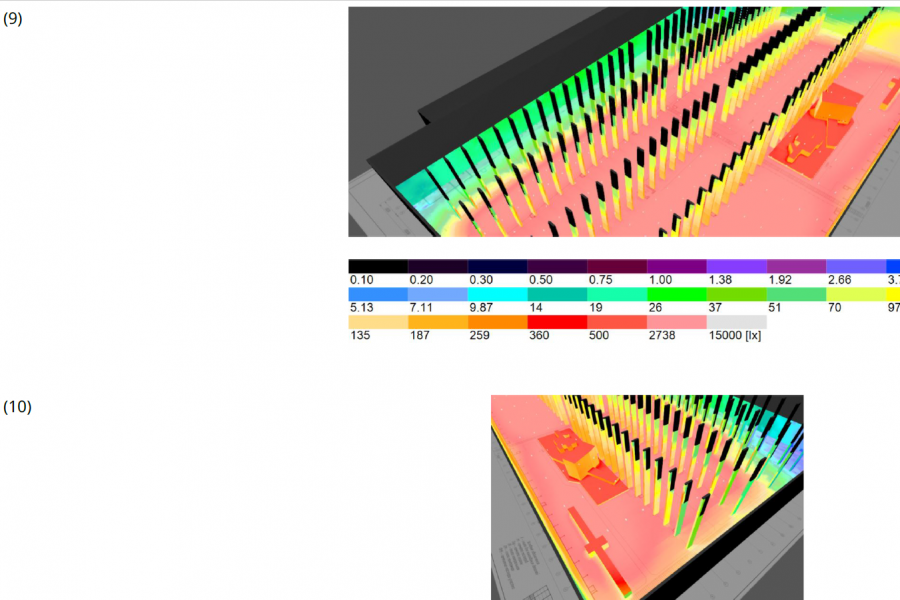Select the soft green 51 legend swatch
900x600 pixels.
[797, 294]
